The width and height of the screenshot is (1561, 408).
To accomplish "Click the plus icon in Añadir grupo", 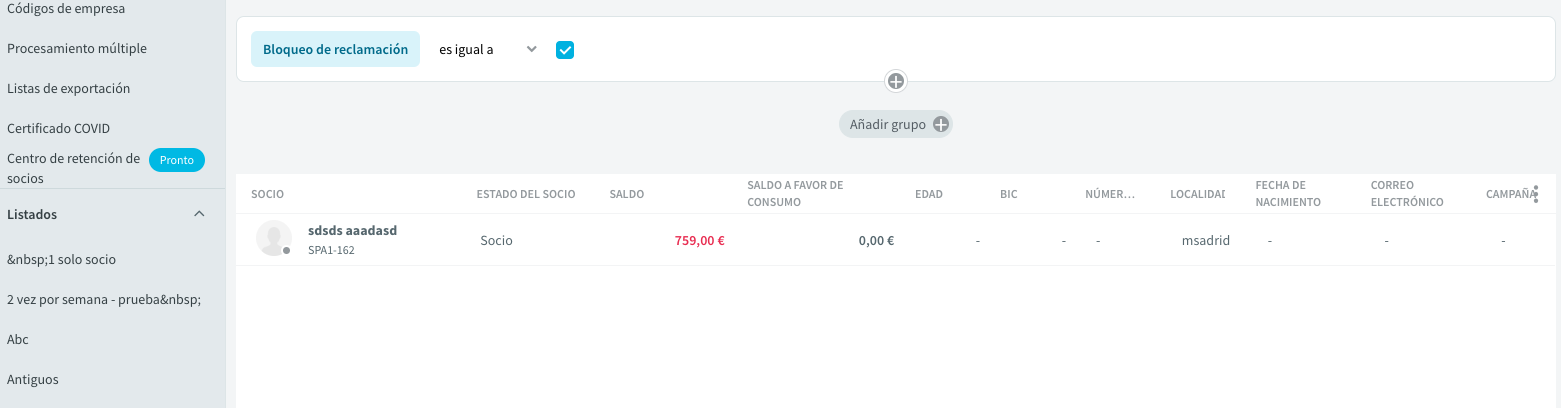I will tap(940, 125).
